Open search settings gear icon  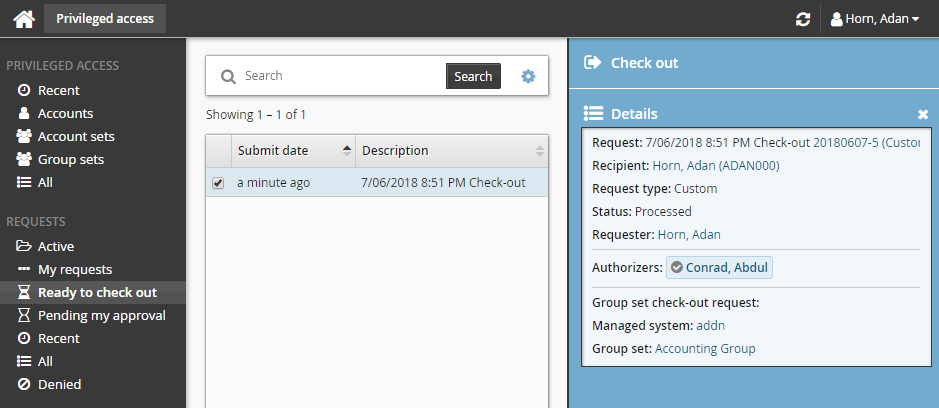pos(528,76)
